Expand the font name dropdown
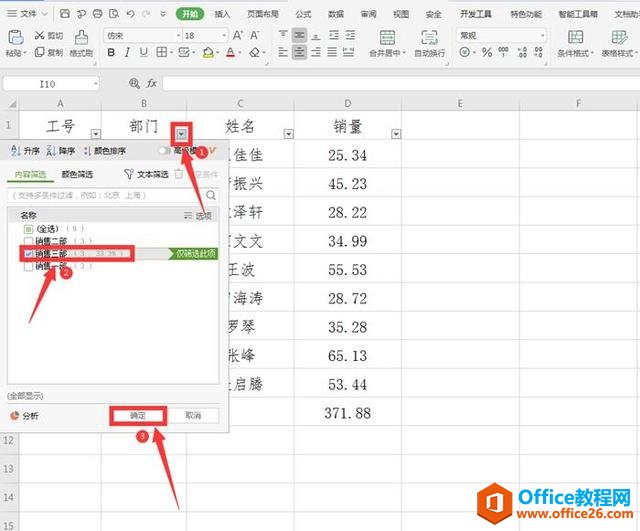This screenshot has height=531, width=640. 178,36
